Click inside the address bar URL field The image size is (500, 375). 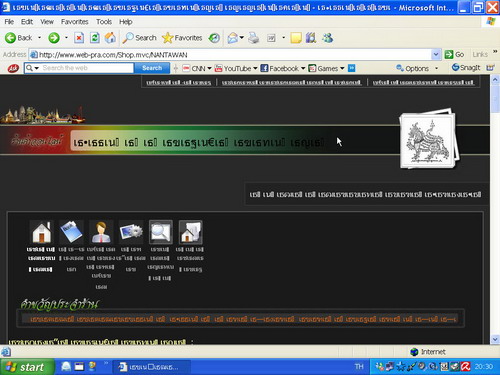[x=233, y=55]
